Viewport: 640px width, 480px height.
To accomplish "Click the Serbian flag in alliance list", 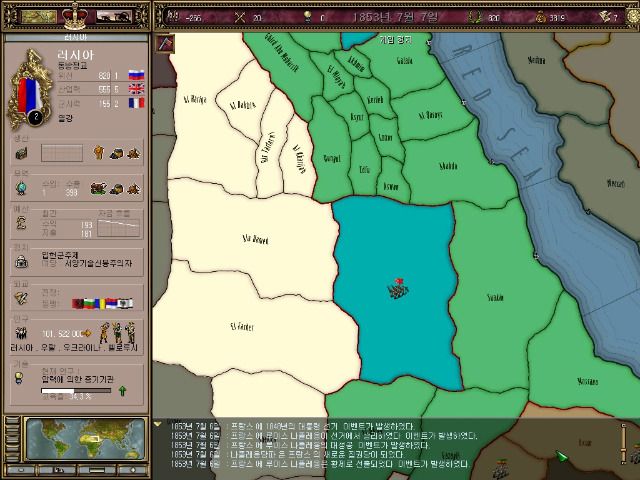I will (111, 303).
